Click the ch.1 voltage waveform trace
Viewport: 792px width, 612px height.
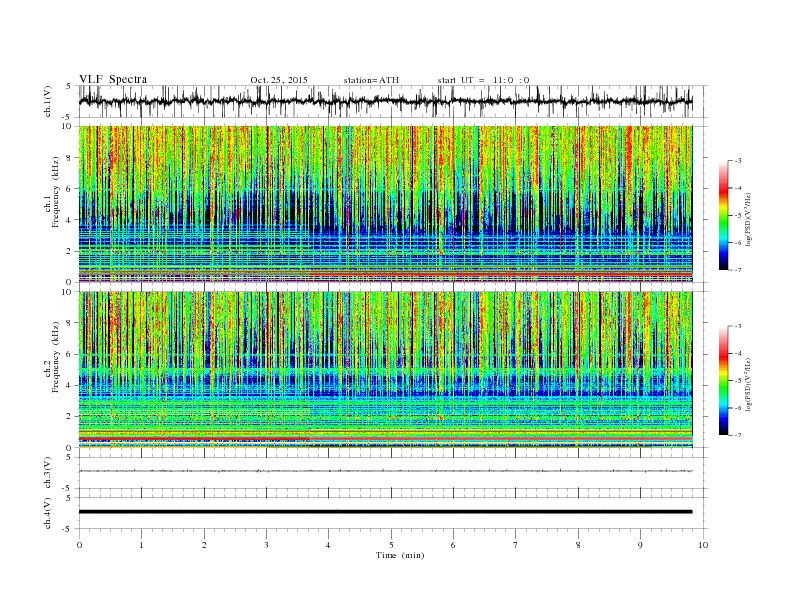tap(385, 101)
